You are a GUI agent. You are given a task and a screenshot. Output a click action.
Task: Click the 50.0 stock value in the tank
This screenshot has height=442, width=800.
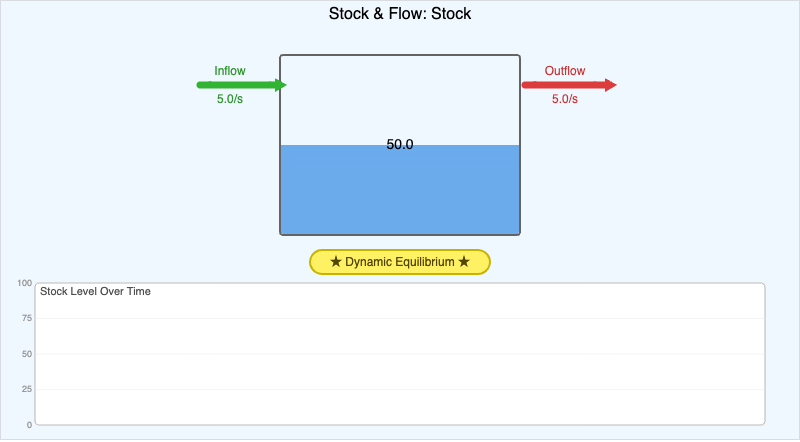pos(400,145)
